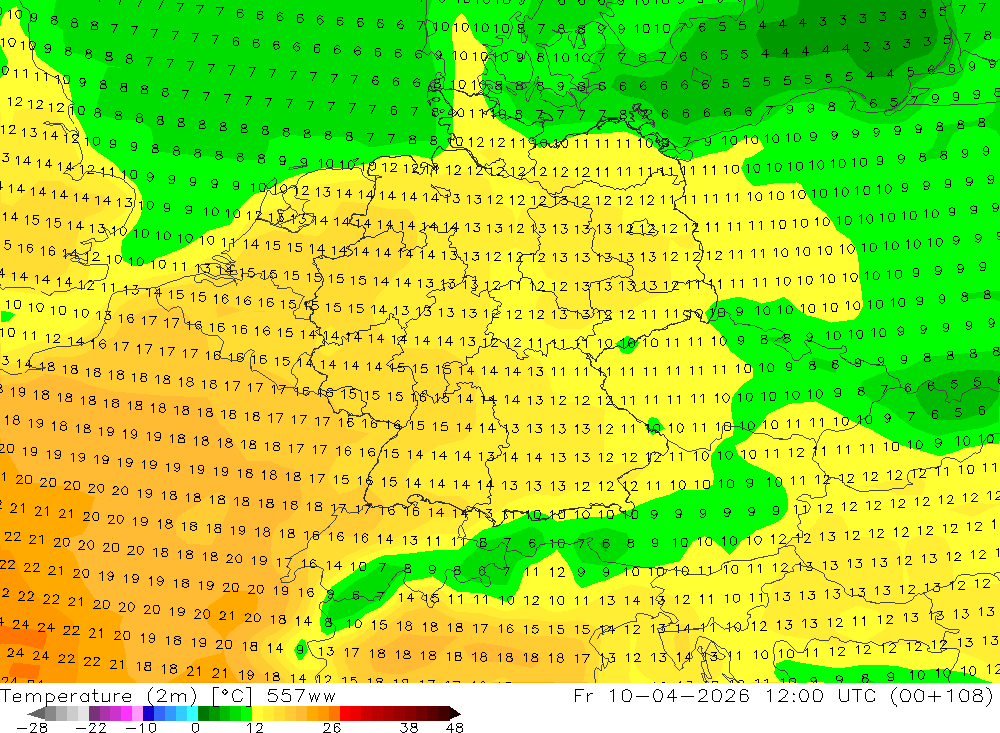The height and width of the screenshot is (733, 1000).
Task: Pick the bright red swatch above 26
Action: click(x=345, y=713)
